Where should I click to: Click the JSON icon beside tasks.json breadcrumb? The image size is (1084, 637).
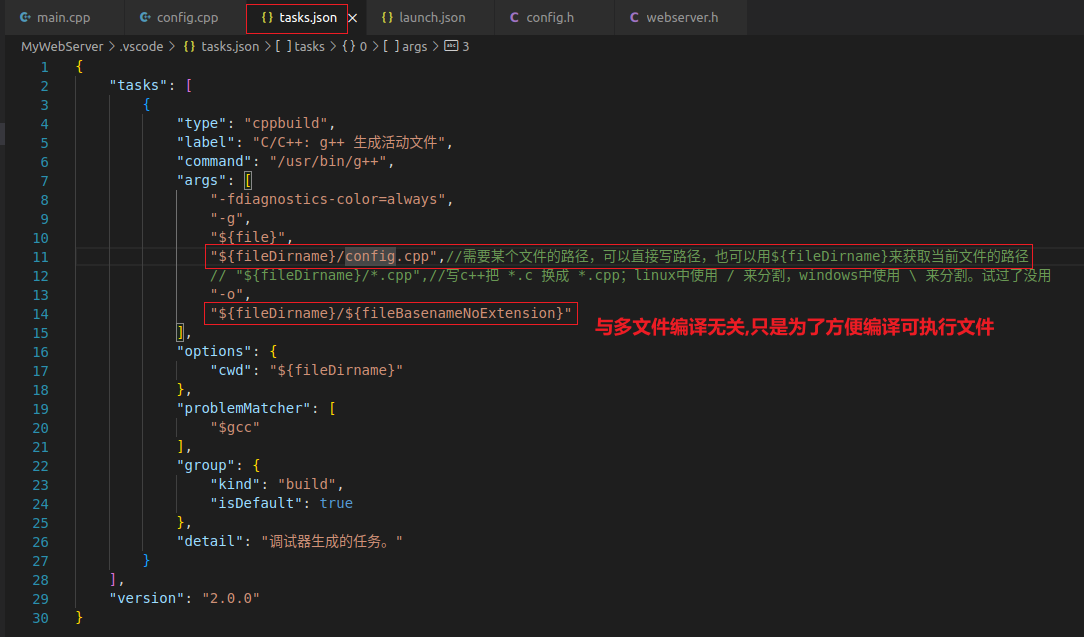[188, 46]
